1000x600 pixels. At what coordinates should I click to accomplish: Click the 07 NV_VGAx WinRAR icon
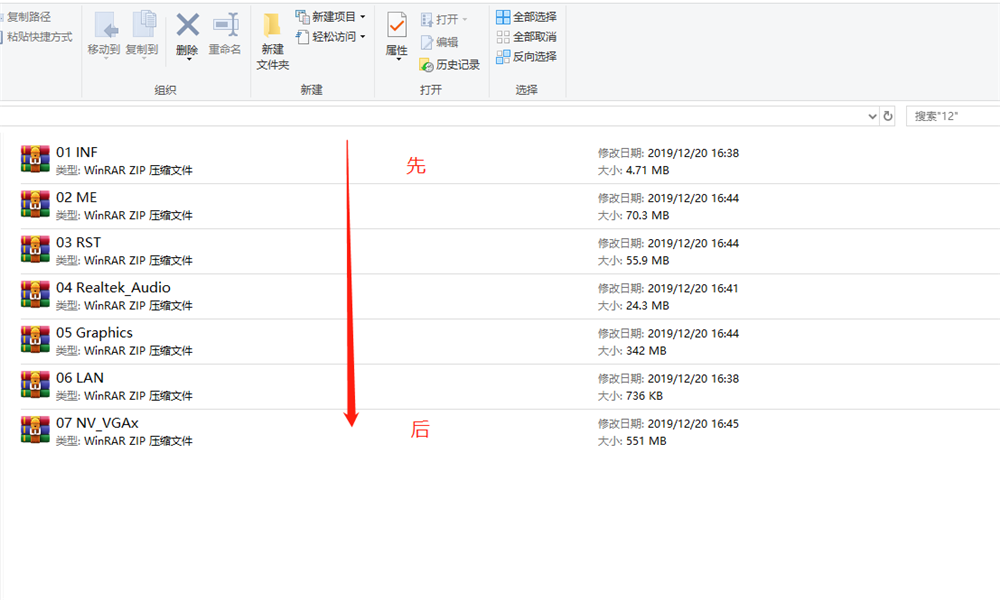tap(35, 430)
